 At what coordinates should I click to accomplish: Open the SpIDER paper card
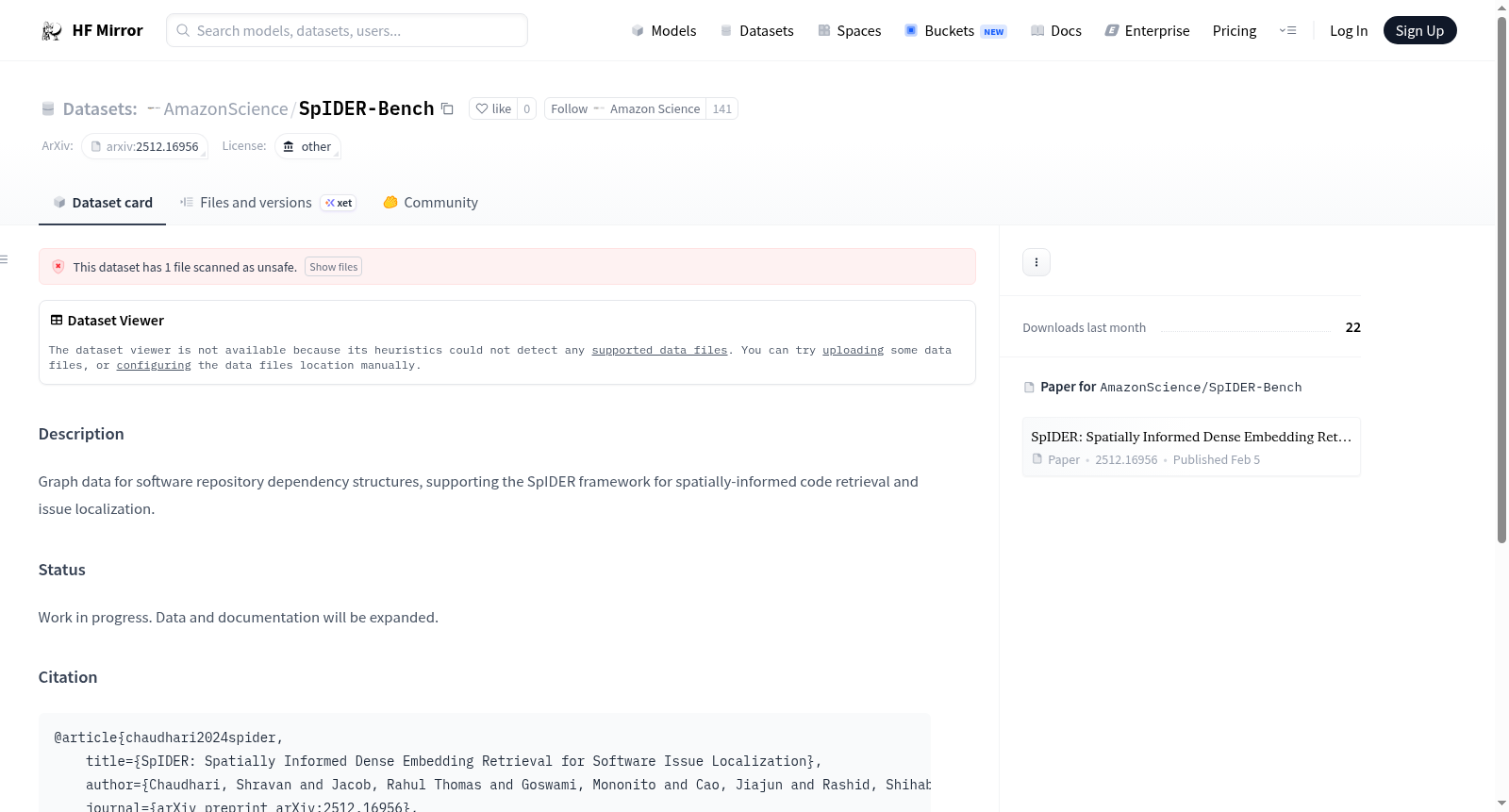coord(1191,447)
